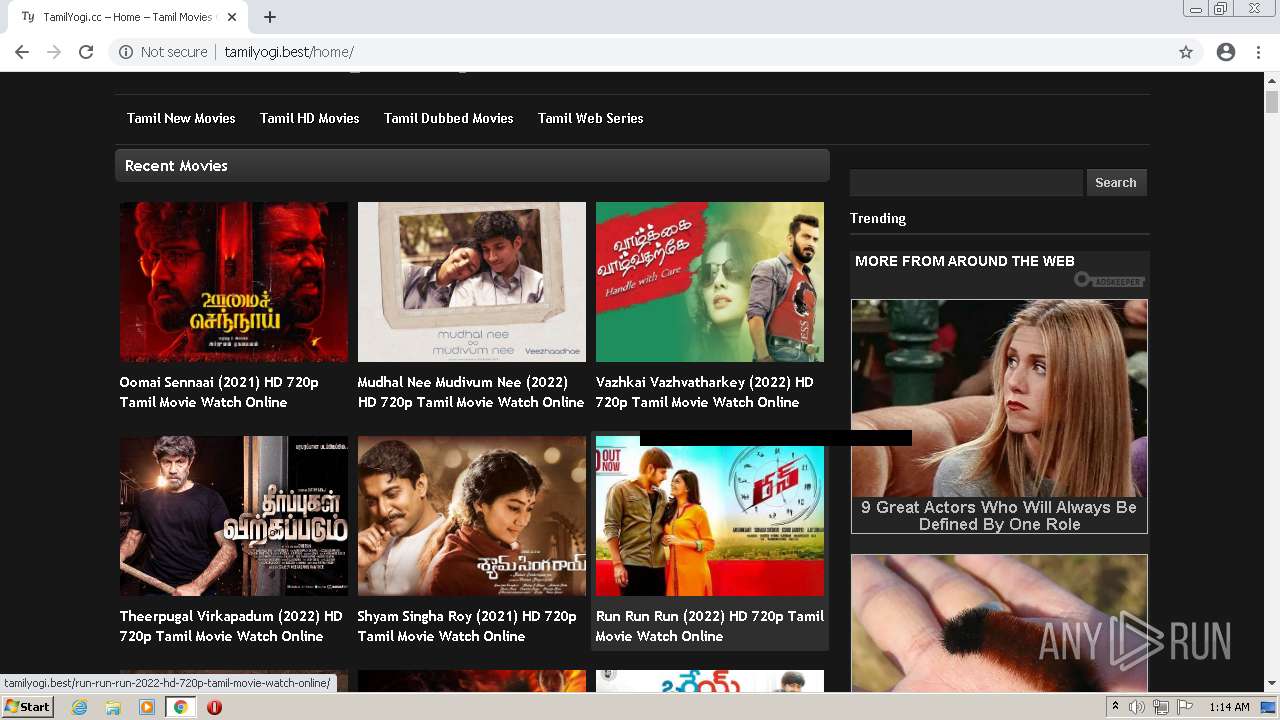Click the page scrollbar up arrow
The image size is (1280, 720).
click(1272, 80)
